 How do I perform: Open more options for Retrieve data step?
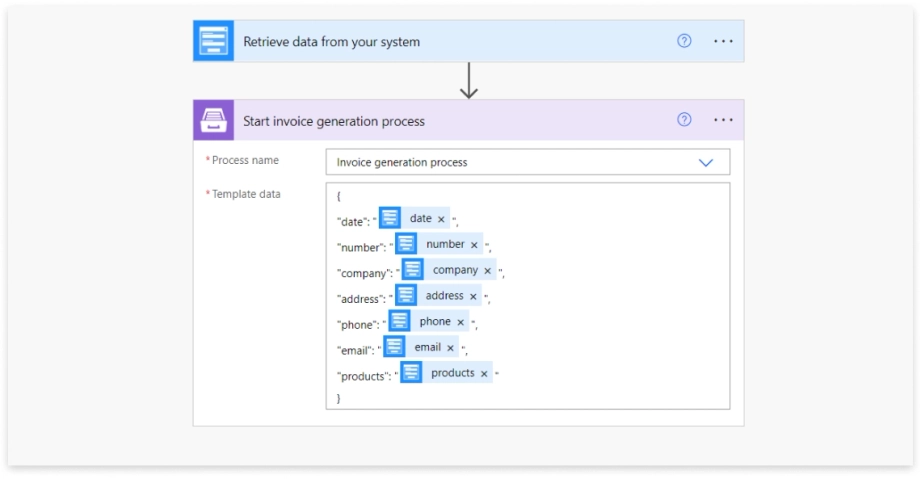[x=723, y=41]
